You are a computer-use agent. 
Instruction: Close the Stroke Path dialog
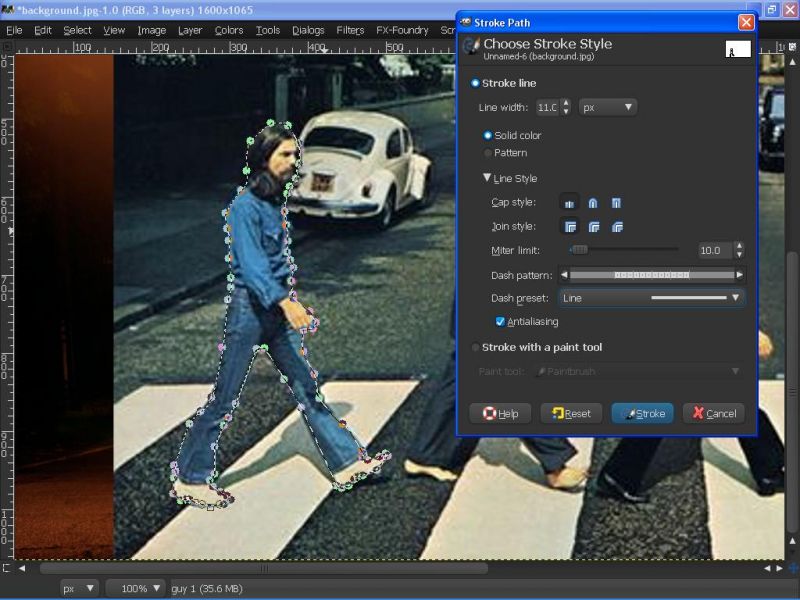pos(746,22)
